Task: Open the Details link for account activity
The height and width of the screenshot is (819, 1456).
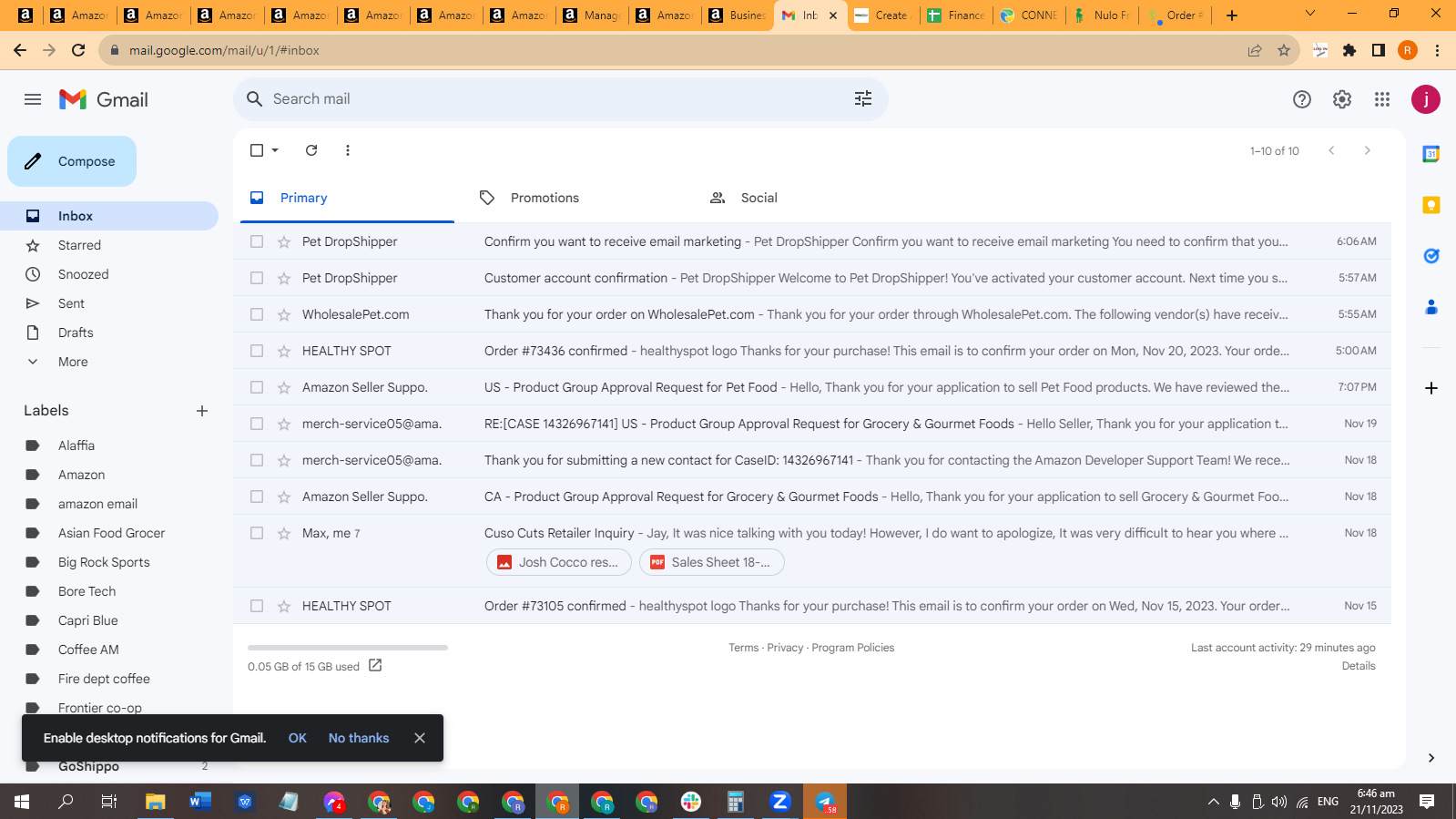Action: click(1359, 666)
